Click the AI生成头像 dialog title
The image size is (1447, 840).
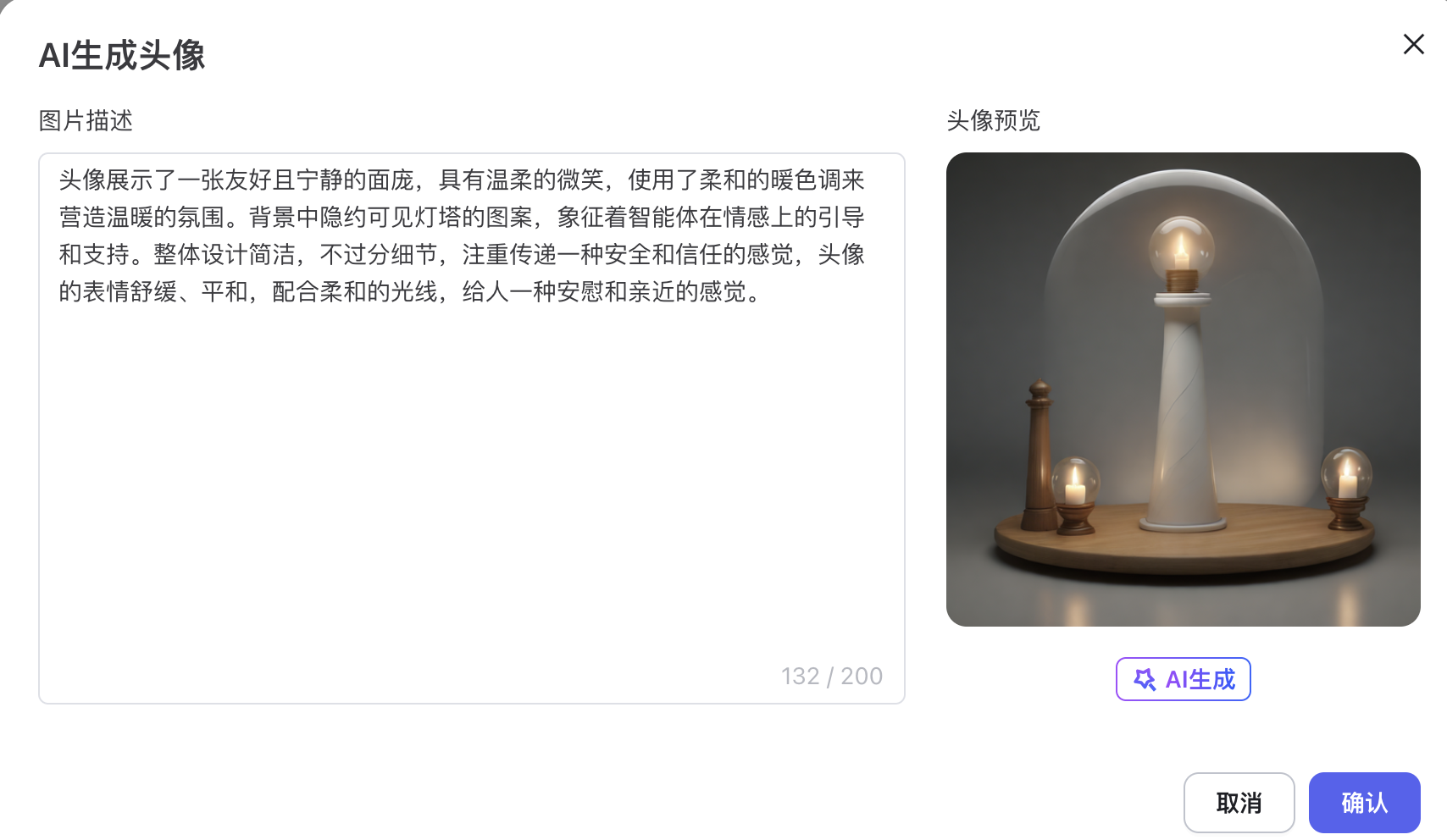click(122, 56)
